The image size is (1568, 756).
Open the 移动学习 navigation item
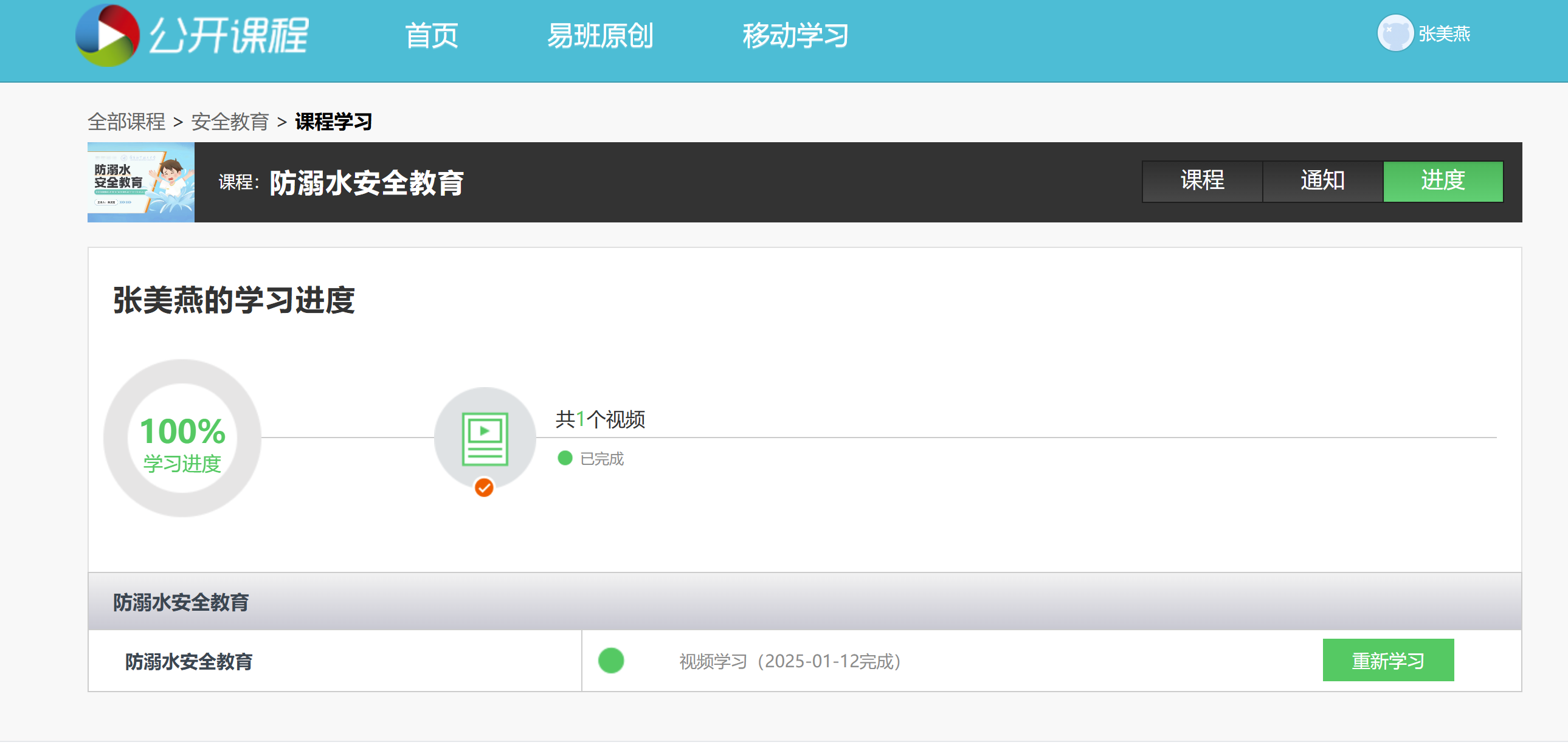[795, 35]
